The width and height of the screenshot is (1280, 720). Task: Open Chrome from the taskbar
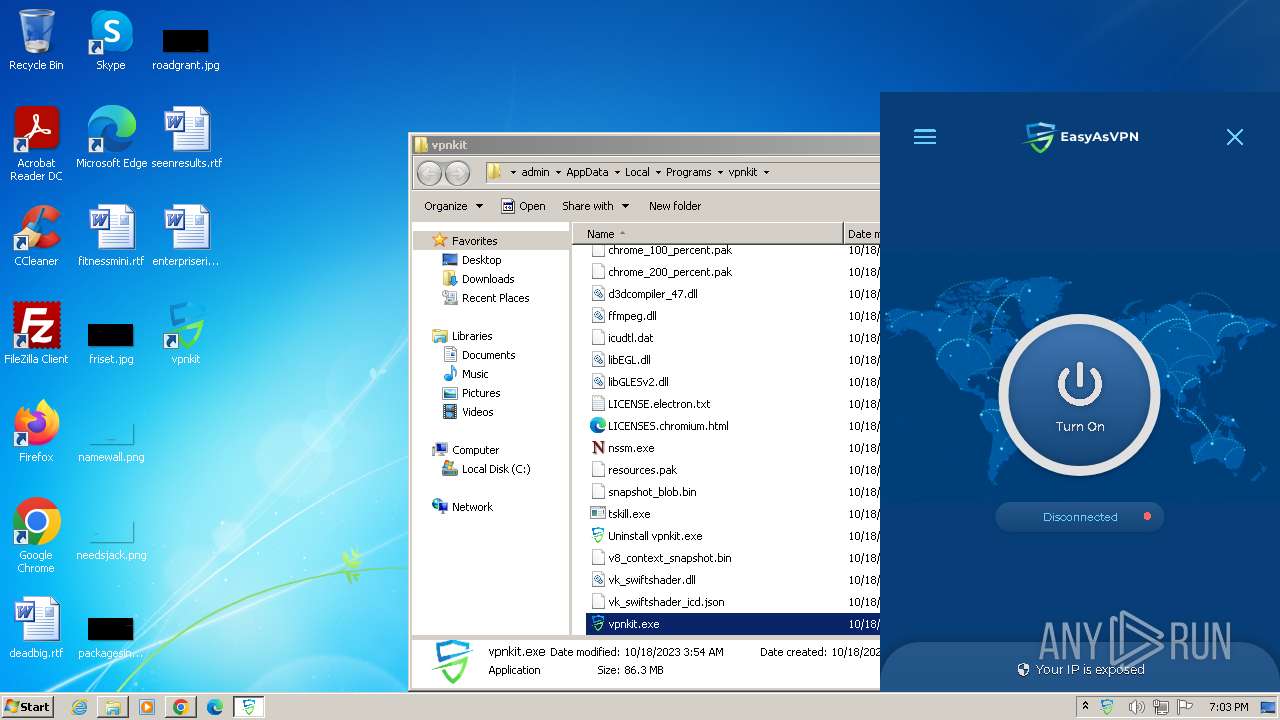coord(180,707)
